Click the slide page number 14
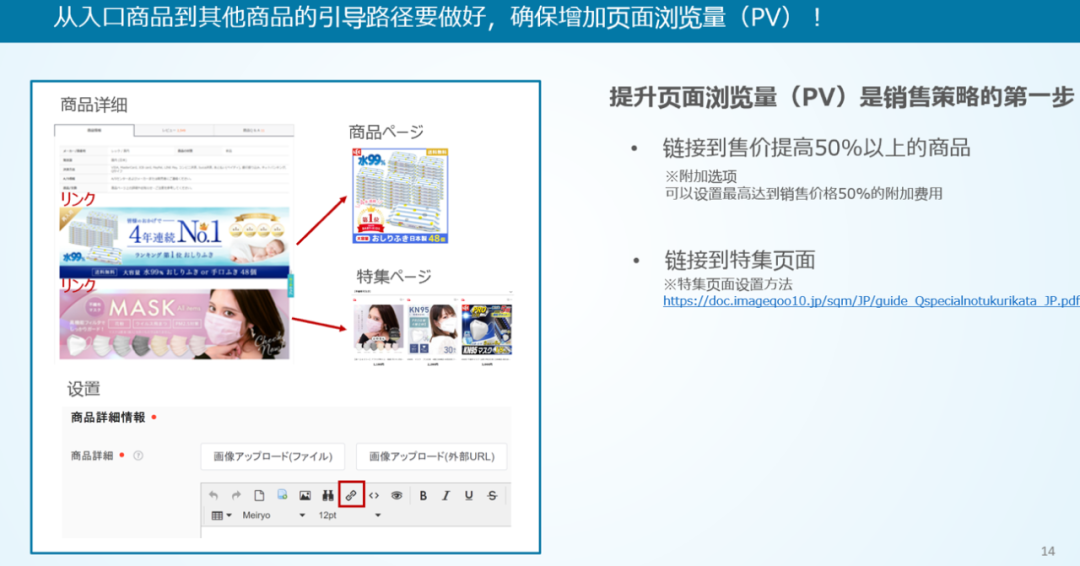 1048,552
